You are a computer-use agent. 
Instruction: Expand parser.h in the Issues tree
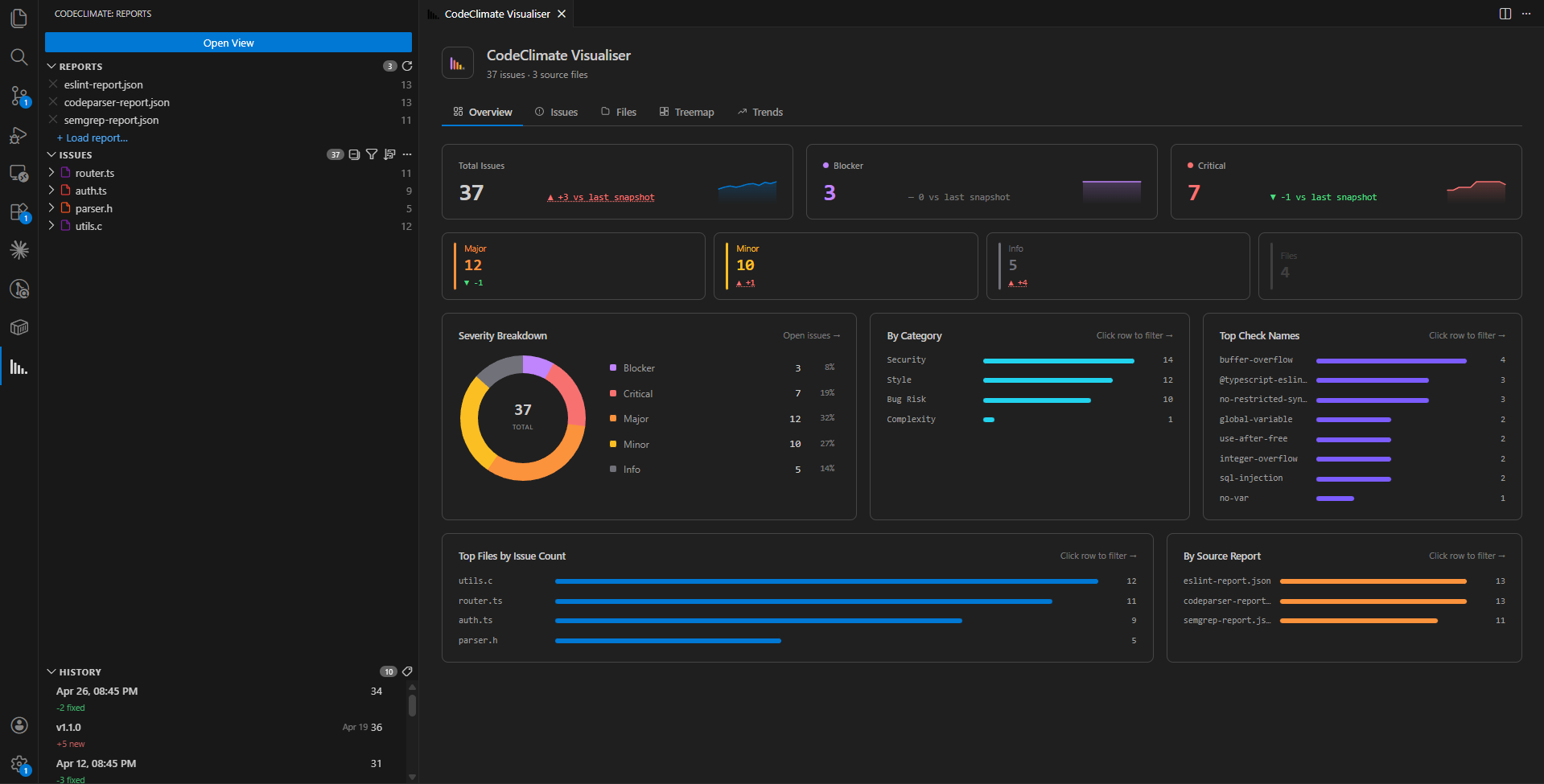pyautogui.click(x=51, y=208)
